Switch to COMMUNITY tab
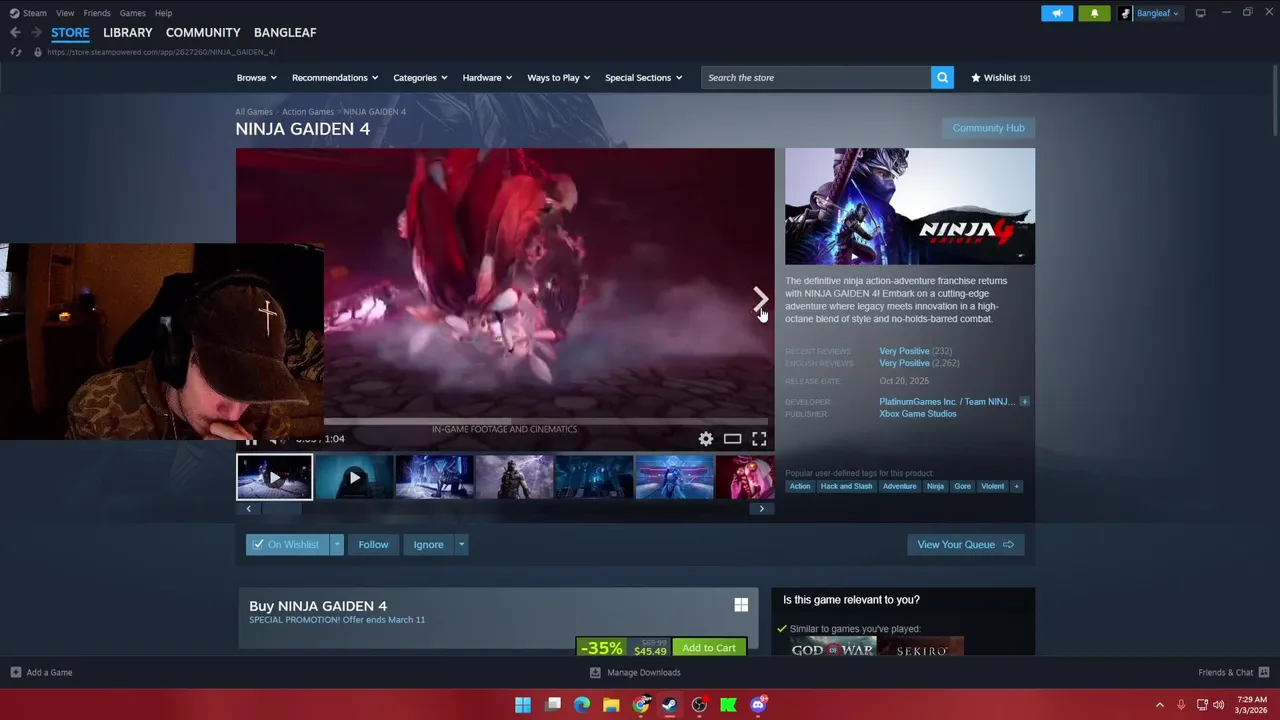This screenshot has height=720, width=1280. [203, 33]
